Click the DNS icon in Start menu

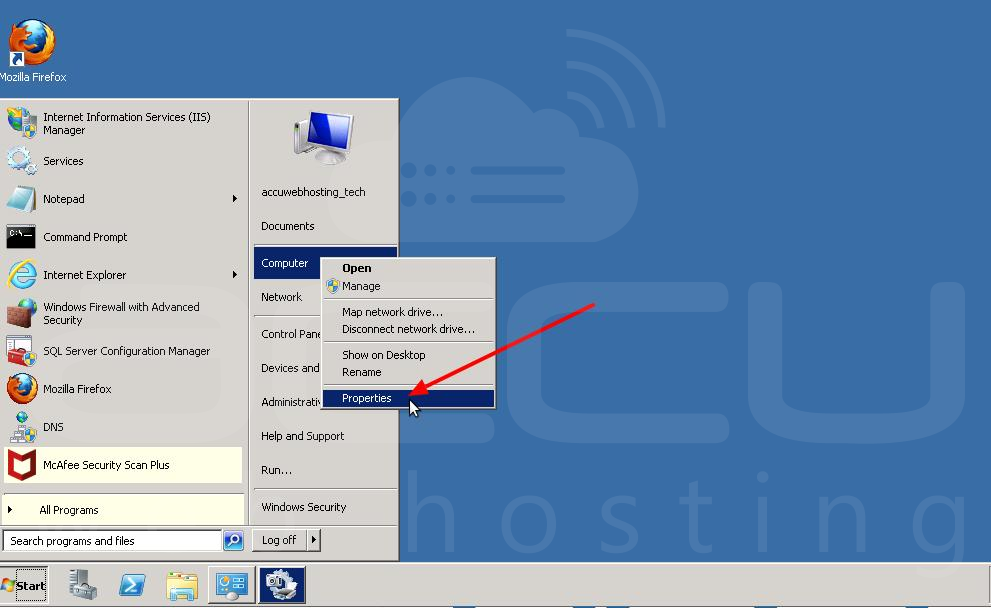(x=21, y=427)
